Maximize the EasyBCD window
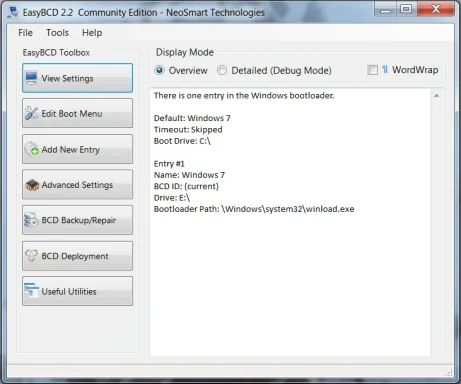Image resolution: width=461 pixels, height=384 pixels. (406, 9)
